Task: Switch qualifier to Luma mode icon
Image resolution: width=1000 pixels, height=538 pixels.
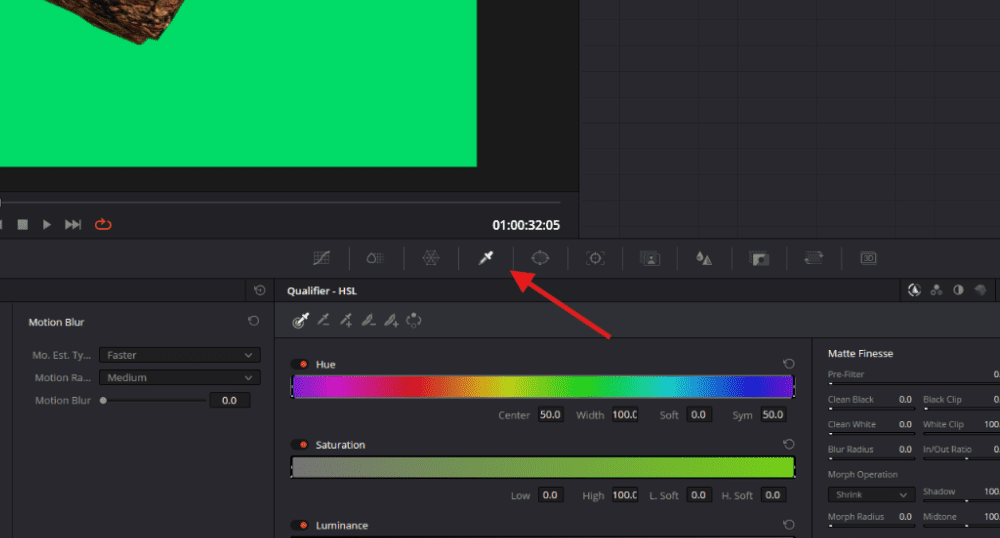Action: [959, 291]
